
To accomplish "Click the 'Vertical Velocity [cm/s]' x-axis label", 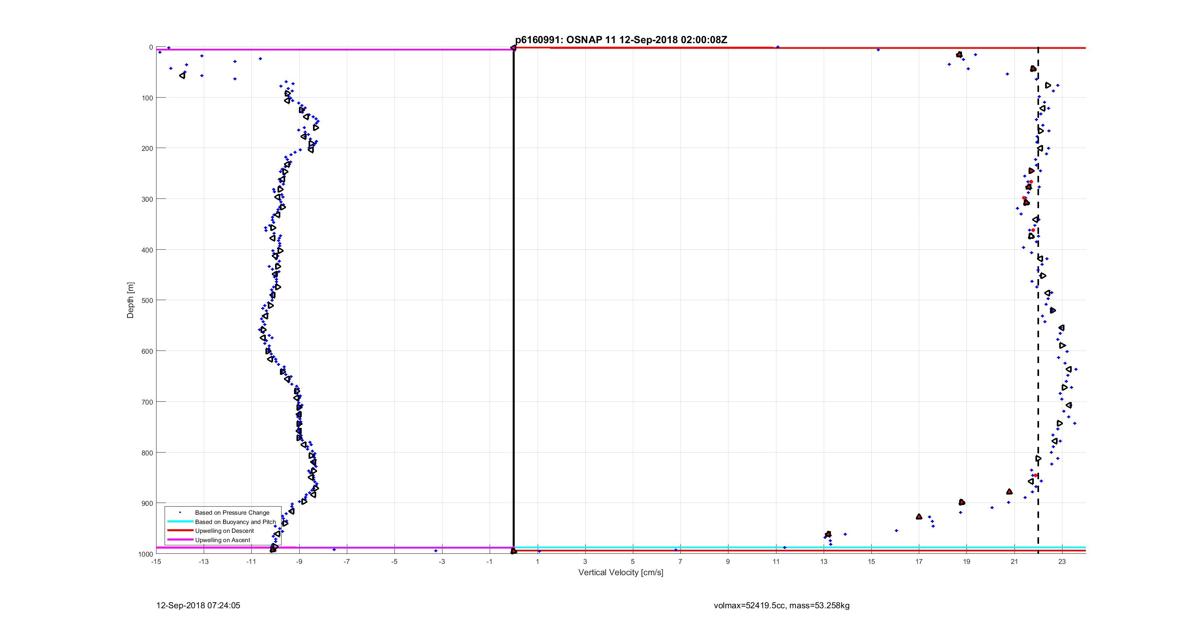I will [620, 573].
